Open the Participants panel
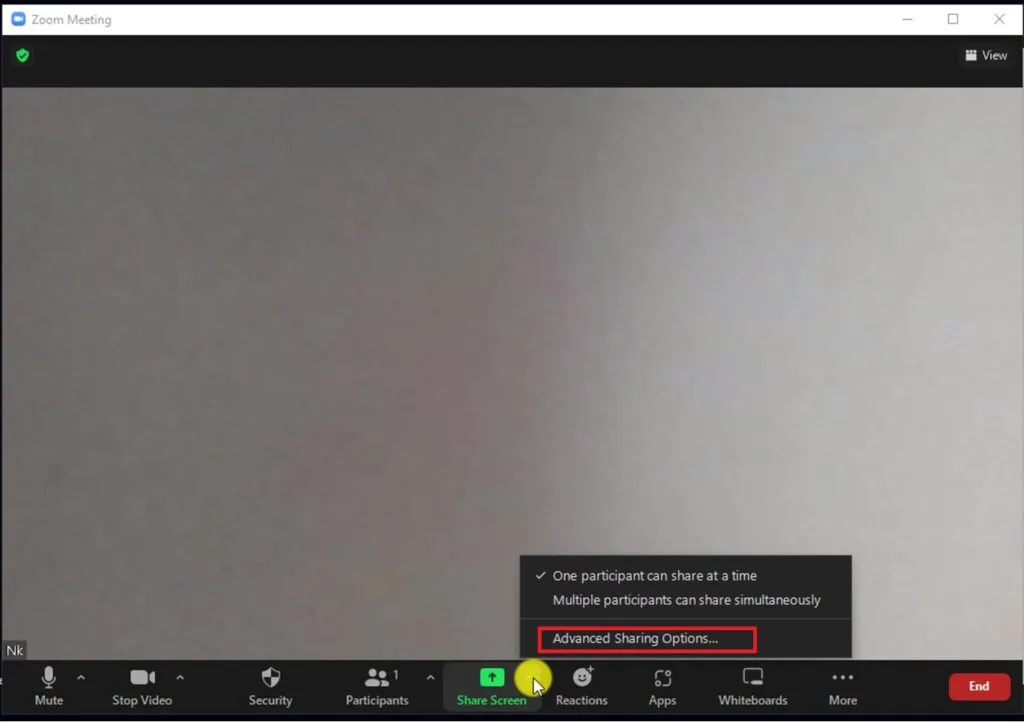 376,686
